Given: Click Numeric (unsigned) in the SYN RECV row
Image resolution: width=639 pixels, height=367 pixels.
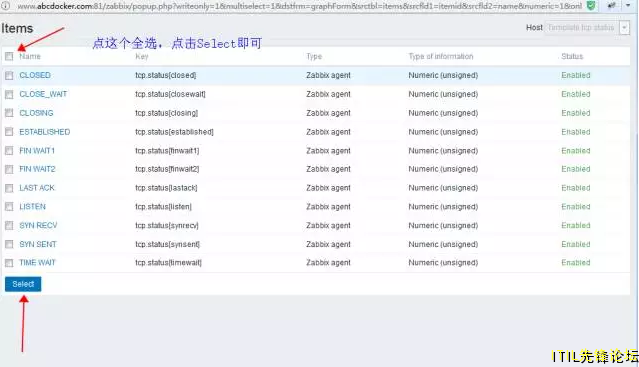Looking at the screenshot, I should click(x=443, y=225).
